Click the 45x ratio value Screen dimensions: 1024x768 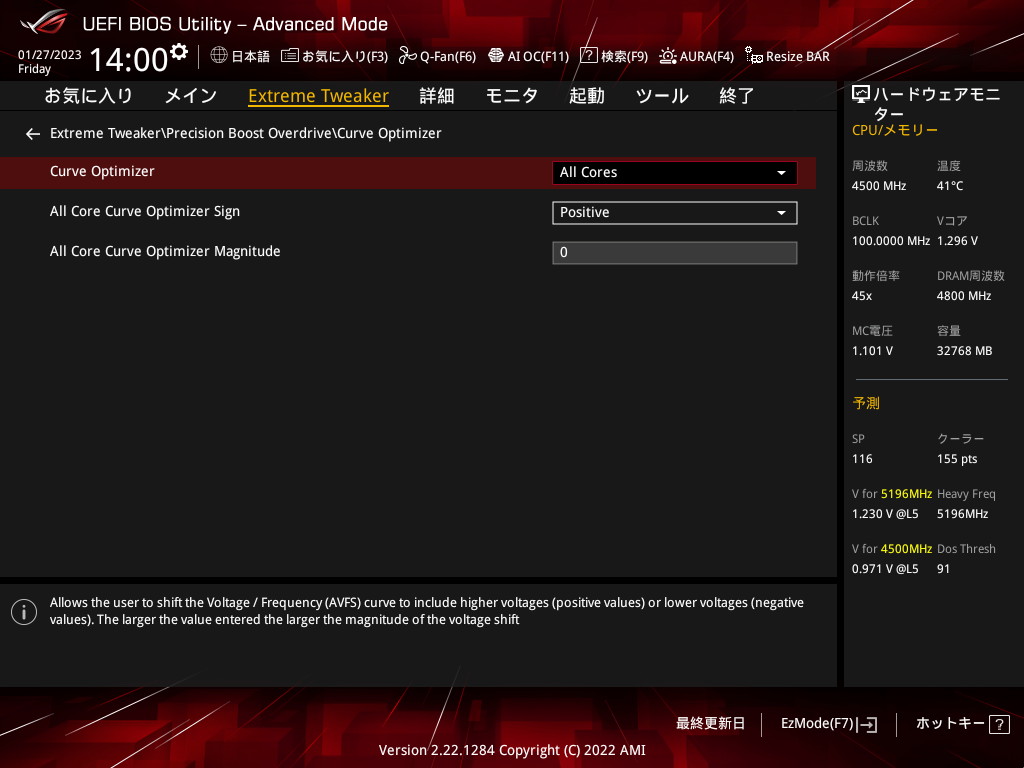862,296
